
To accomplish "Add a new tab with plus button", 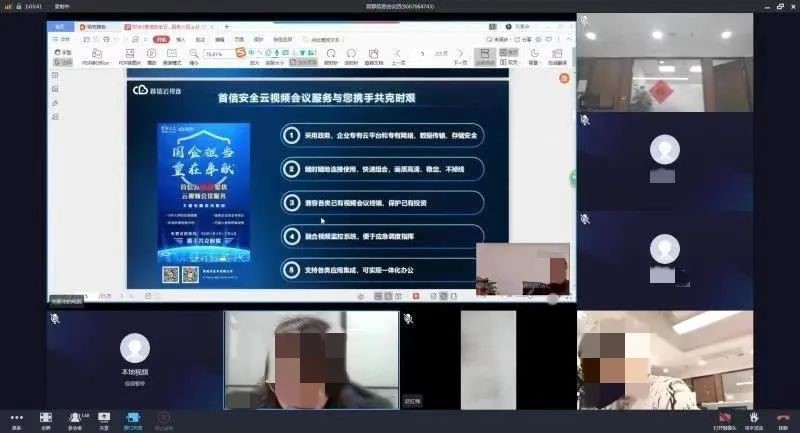I will click(227, 27).
